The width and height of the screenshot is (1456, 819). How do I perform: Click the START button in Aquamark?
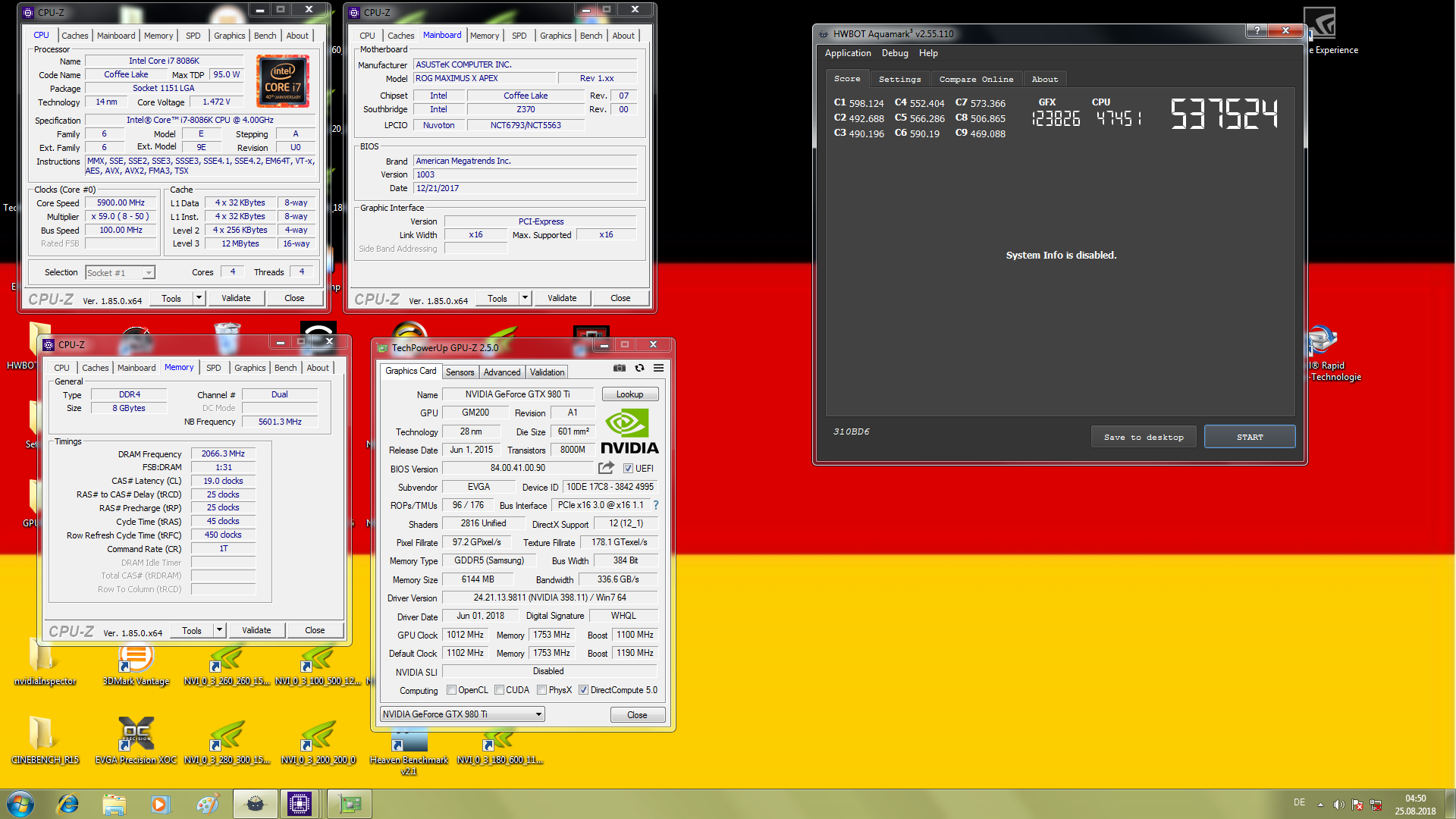click(x=1250, y=437)
